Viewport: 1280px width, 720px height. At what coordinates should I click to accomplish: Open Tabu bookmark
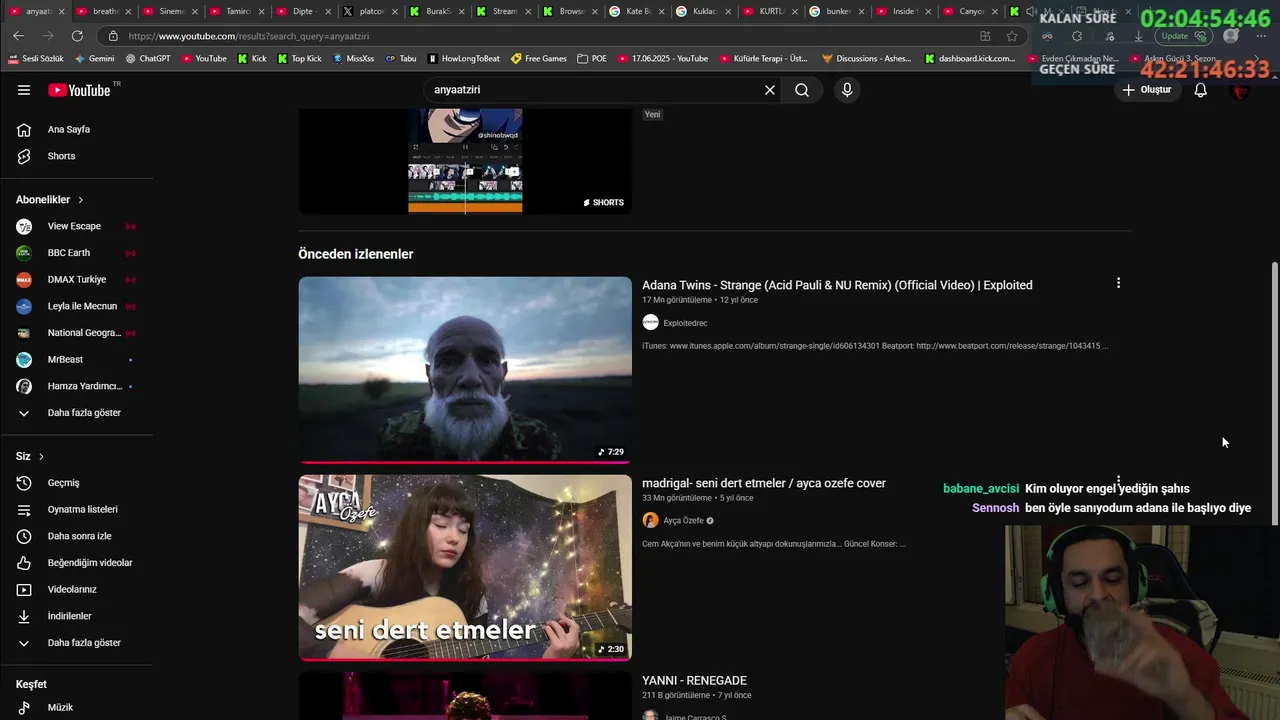click(400, 59)
